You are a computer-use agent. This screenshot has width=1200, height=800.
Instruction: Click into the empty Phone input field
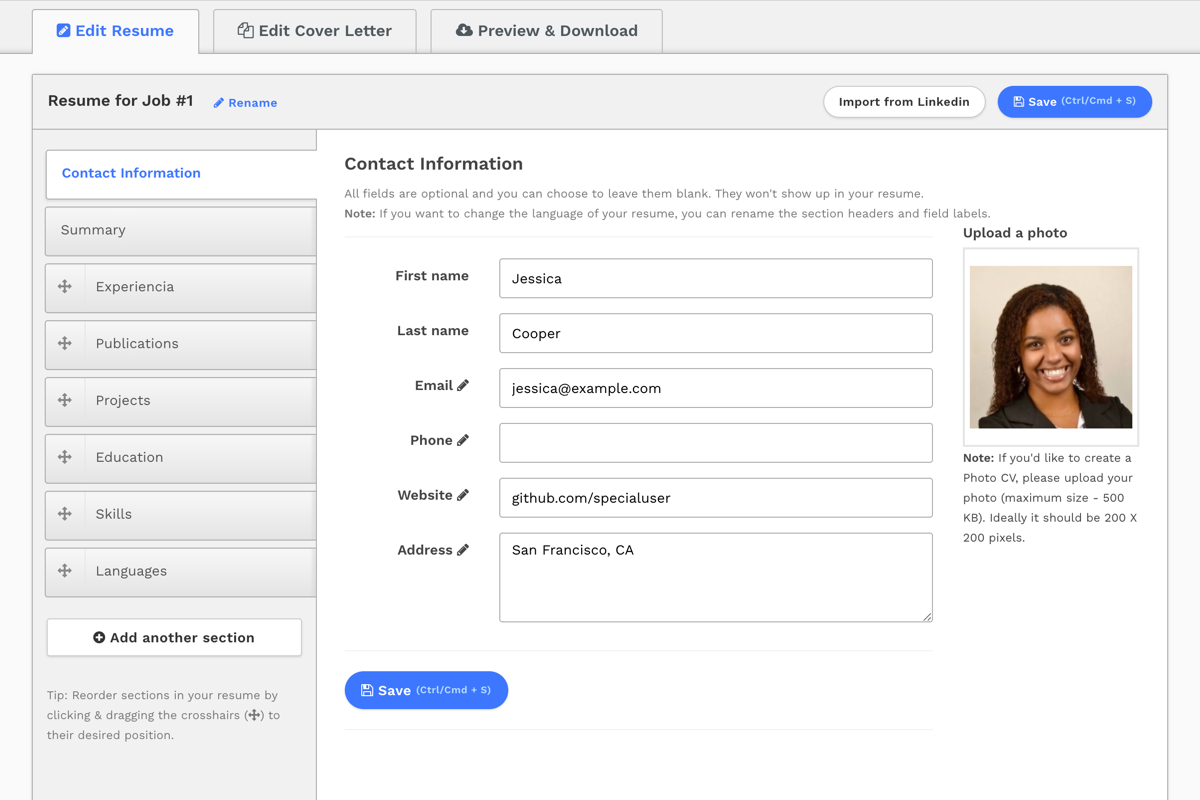pyautogui.click(x=715, y=443)
